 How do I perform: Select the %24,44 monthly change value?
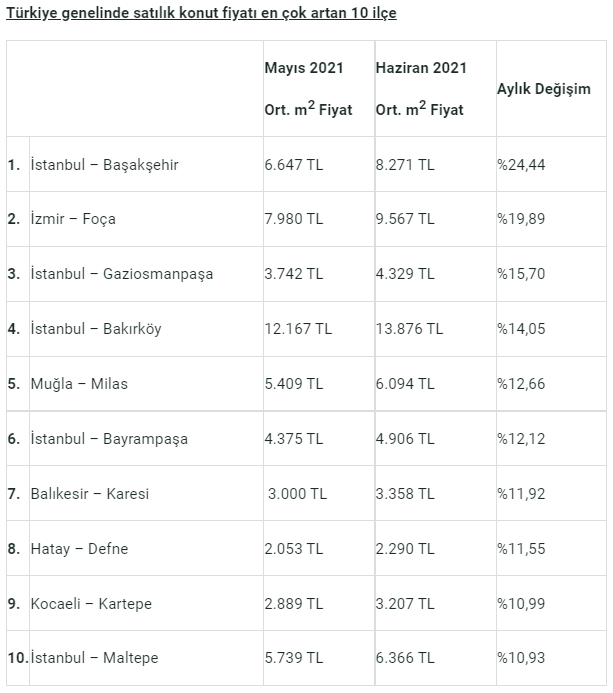[x=521, y=164]
